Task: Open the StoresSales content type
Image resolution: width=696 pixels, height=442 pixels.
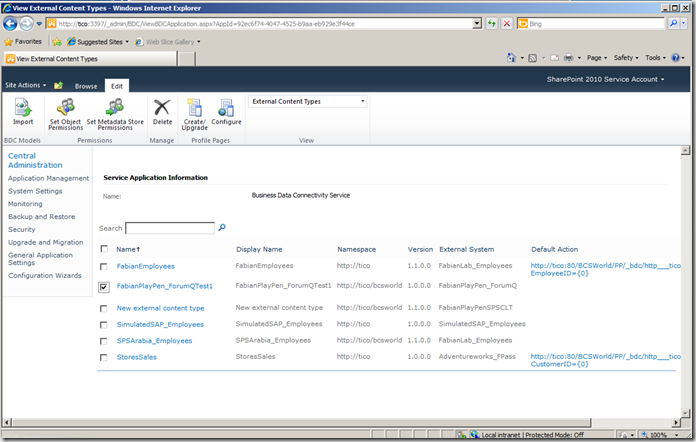Action: click(137, 357)
